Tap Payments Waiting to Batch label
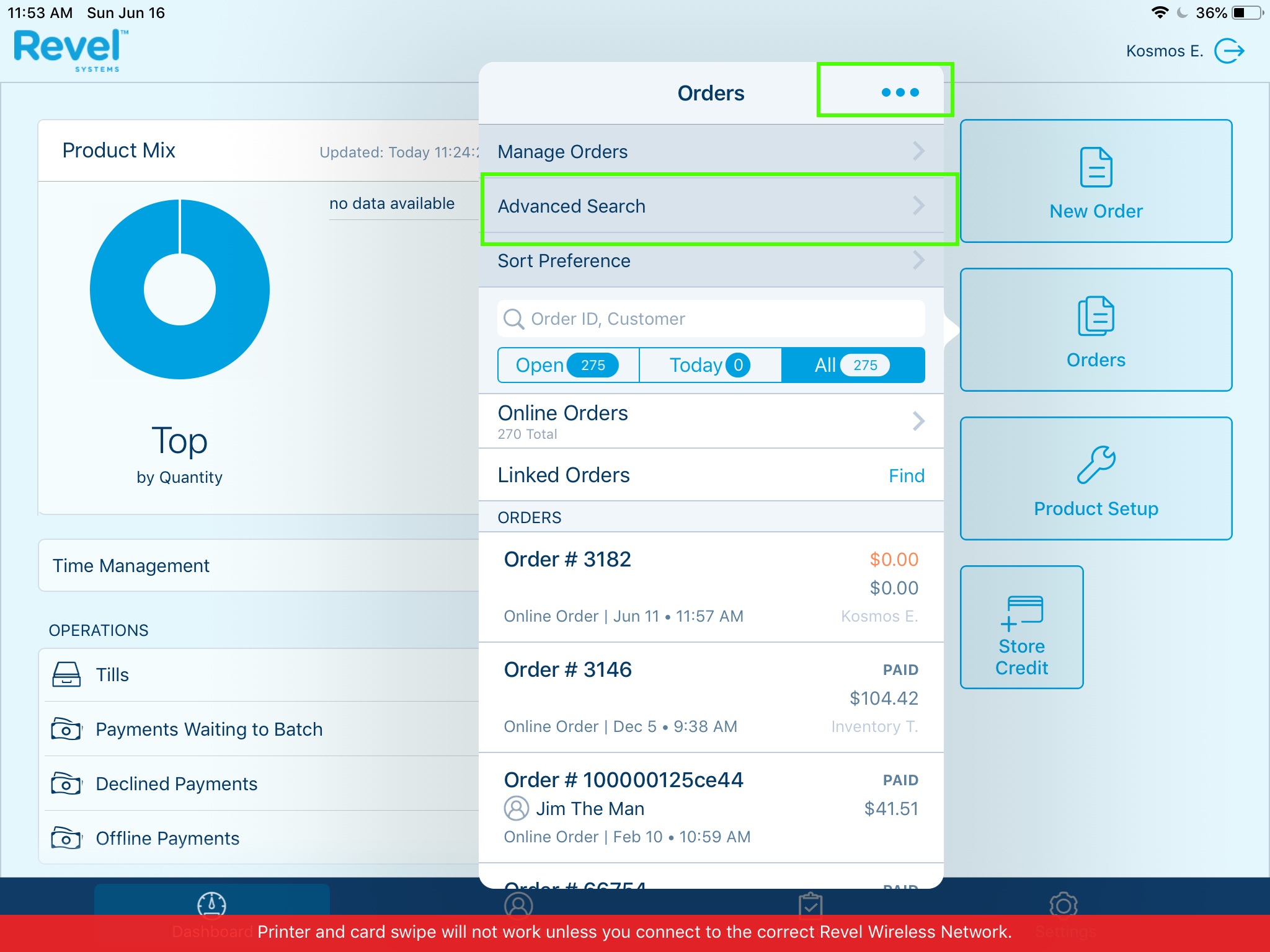Viewport: 1270px width, 952px height. tap(209, 729)
